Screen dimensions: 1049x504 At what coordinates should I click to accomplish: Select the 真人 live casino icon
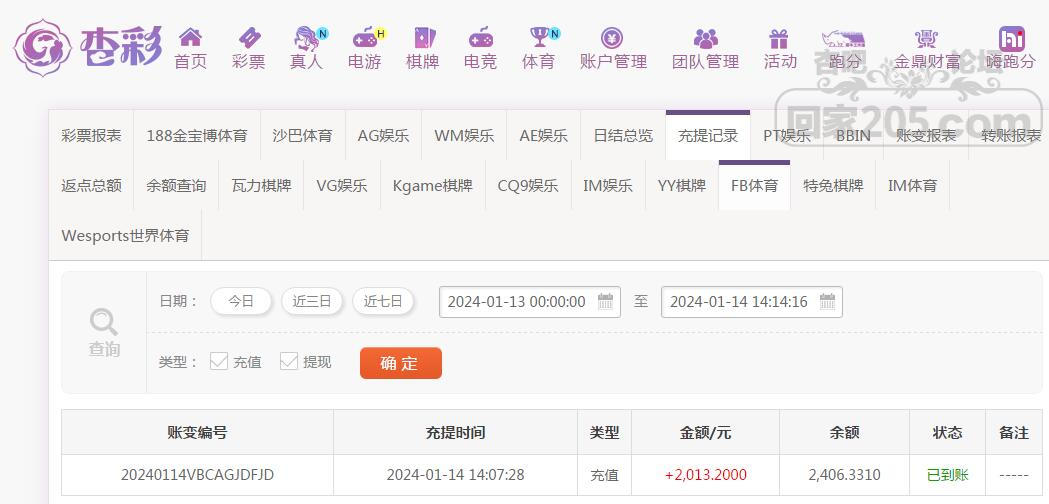306,38
